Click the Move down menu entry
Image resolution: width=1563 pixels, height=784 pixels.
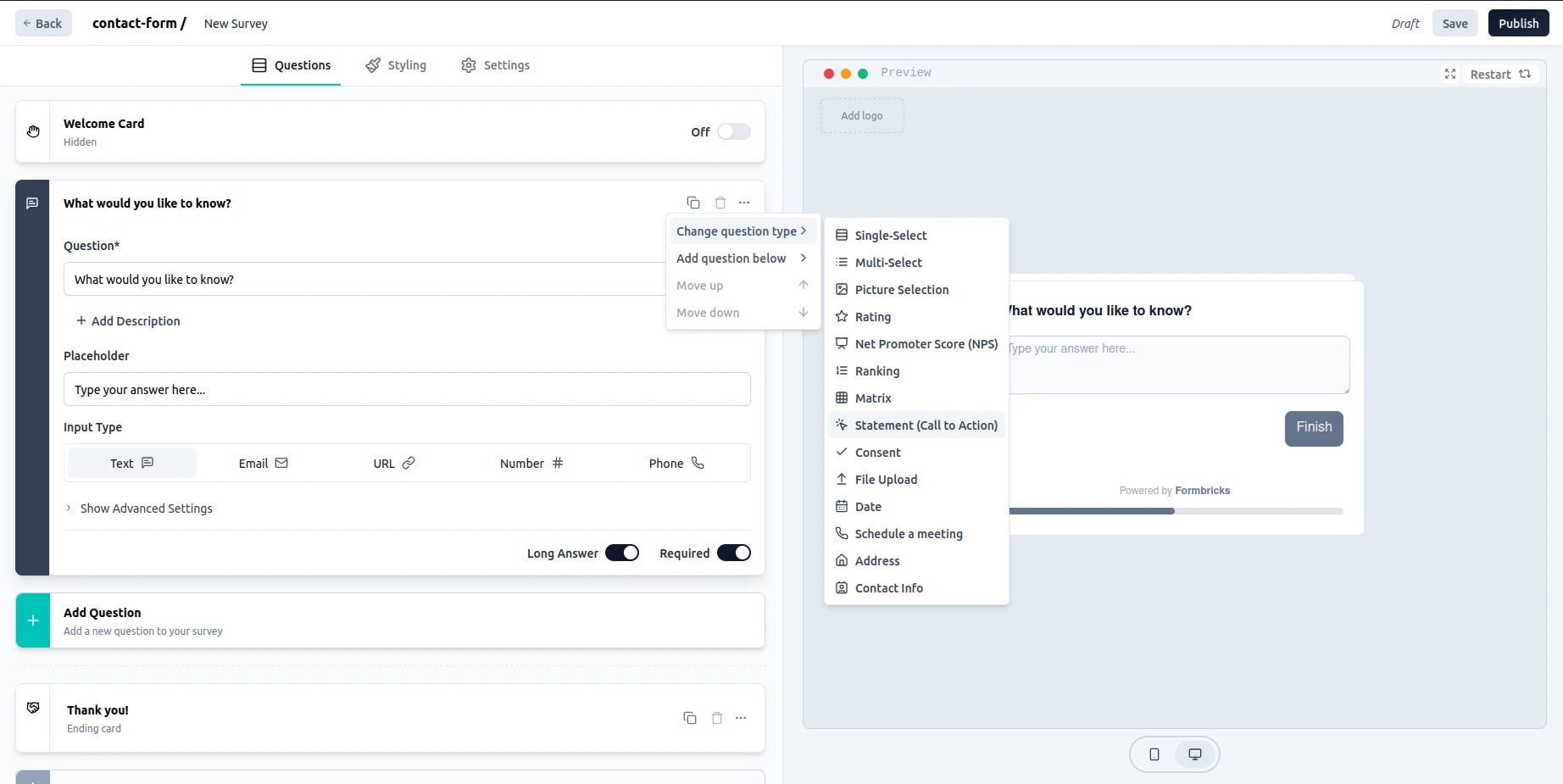point(743,313)
